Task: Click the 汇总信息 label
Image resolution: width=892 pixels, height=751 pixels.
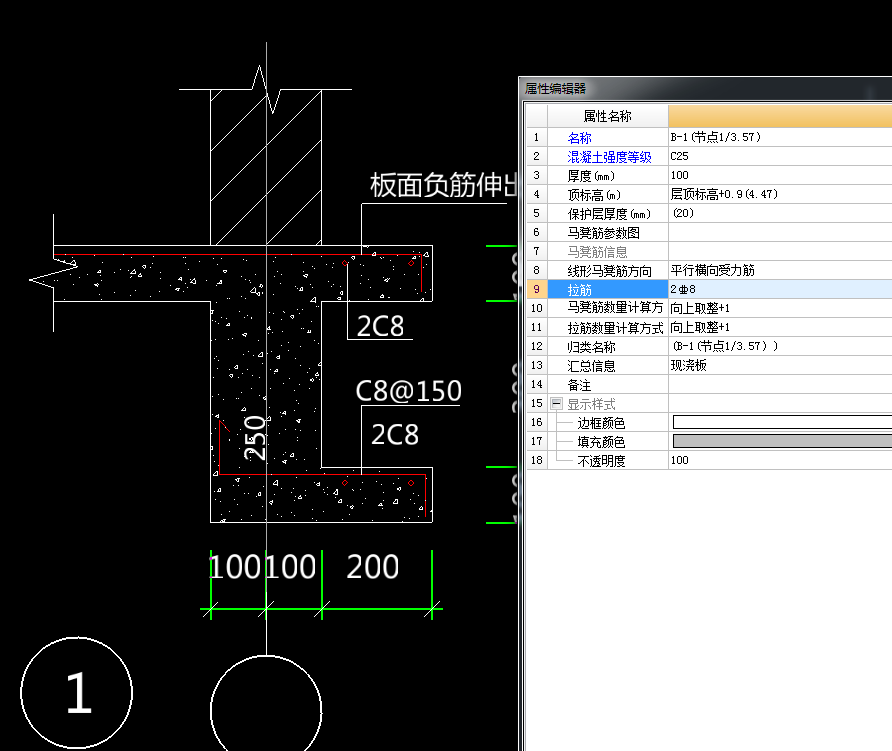Action: (x=591, y=366)
